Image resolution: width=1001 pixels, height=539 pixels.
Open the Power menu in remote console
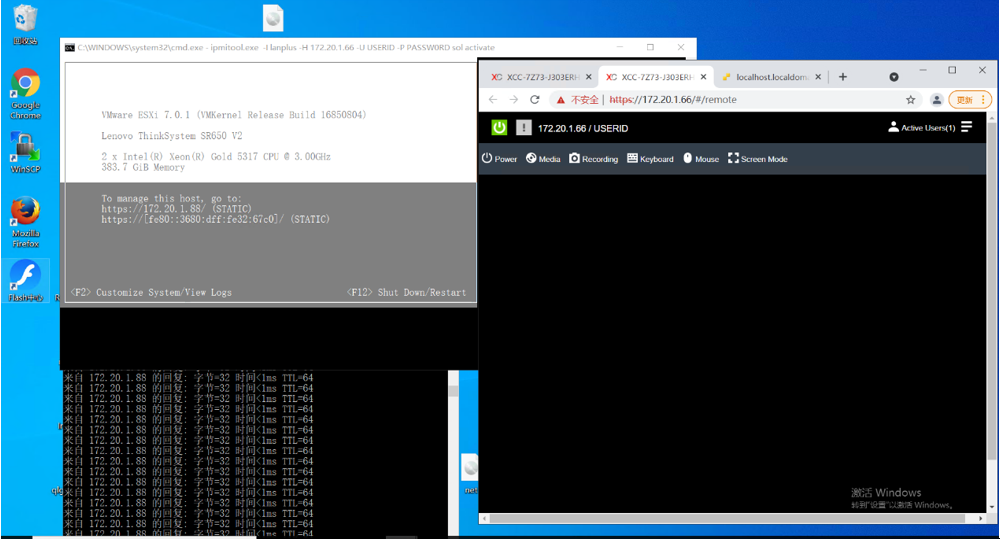point(499,158)
